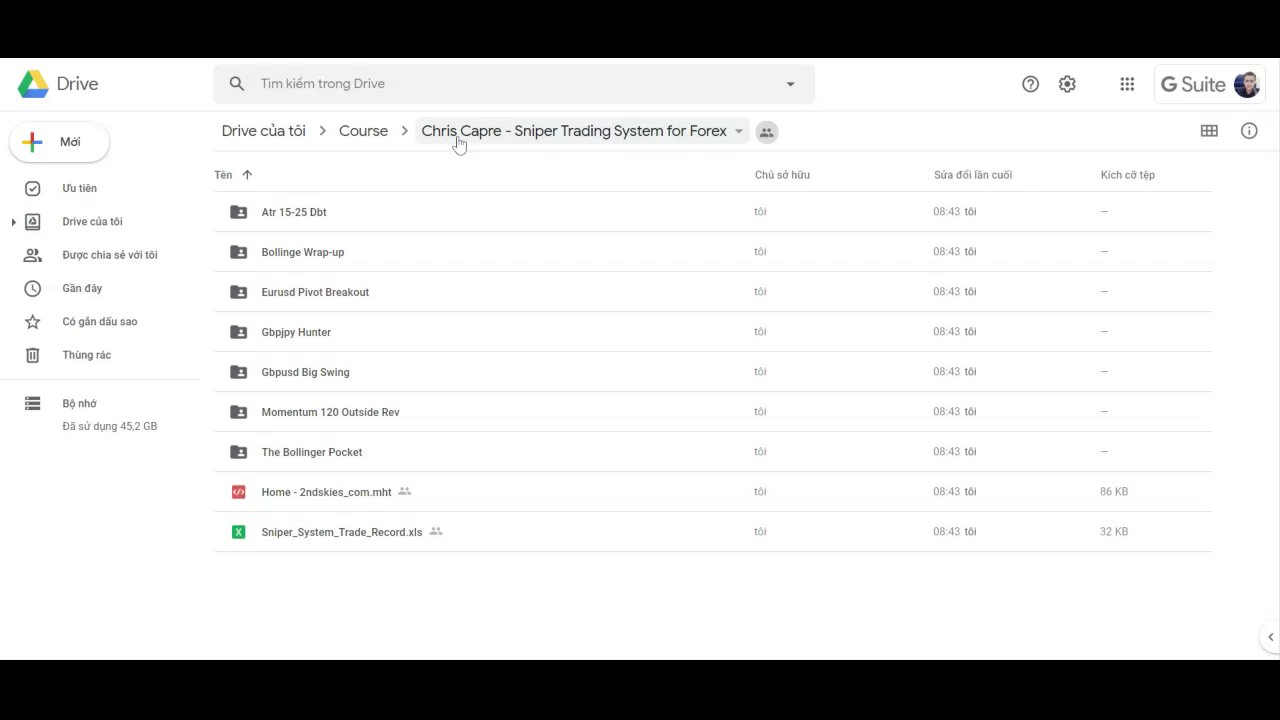
Task: Click 'Kích cỡ tệp' column header
Action: tap(1127, 175)
